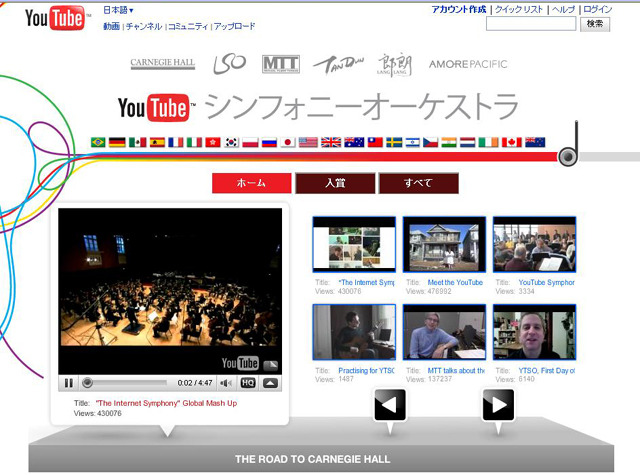This screenshot has height=475, width=640.
Task: Select the Brazil flag icon
Action: (98, 142)
